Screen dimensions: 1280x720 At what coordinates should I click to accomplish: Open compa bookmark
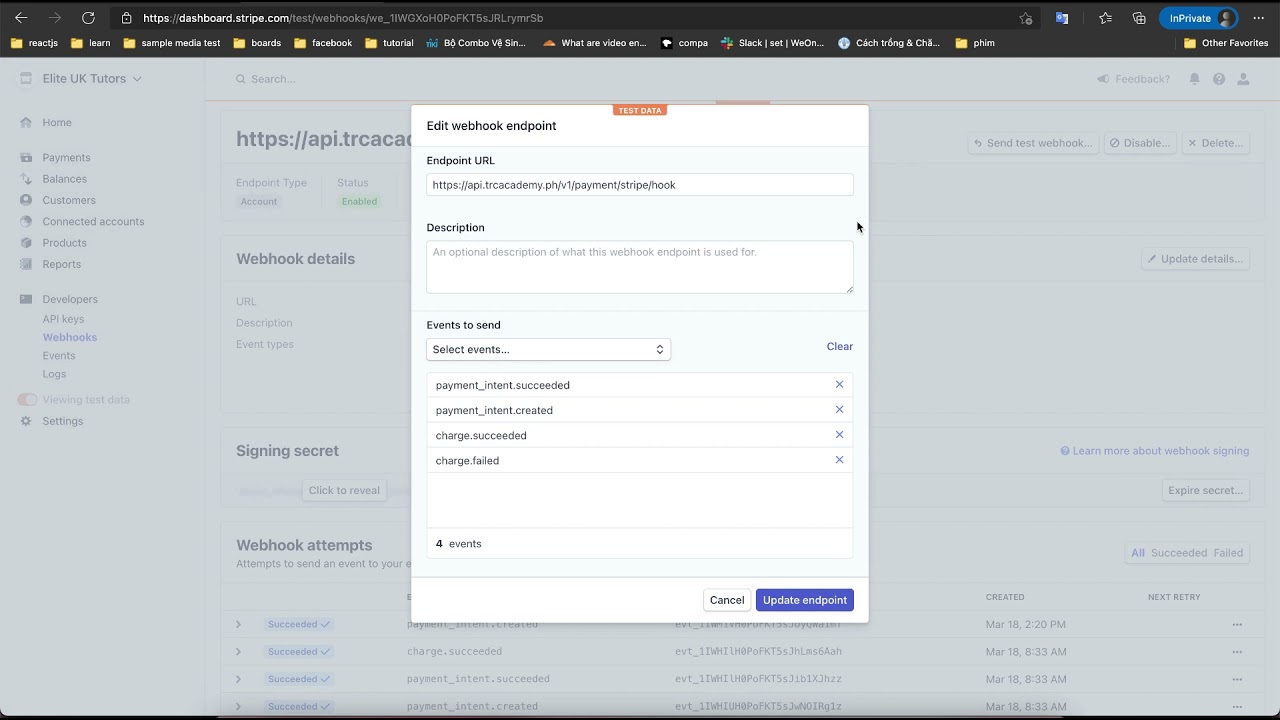coord(684,43)
